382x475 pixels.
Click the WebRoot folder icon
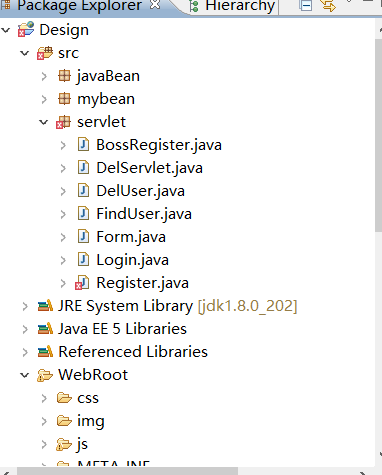point(45,375)
